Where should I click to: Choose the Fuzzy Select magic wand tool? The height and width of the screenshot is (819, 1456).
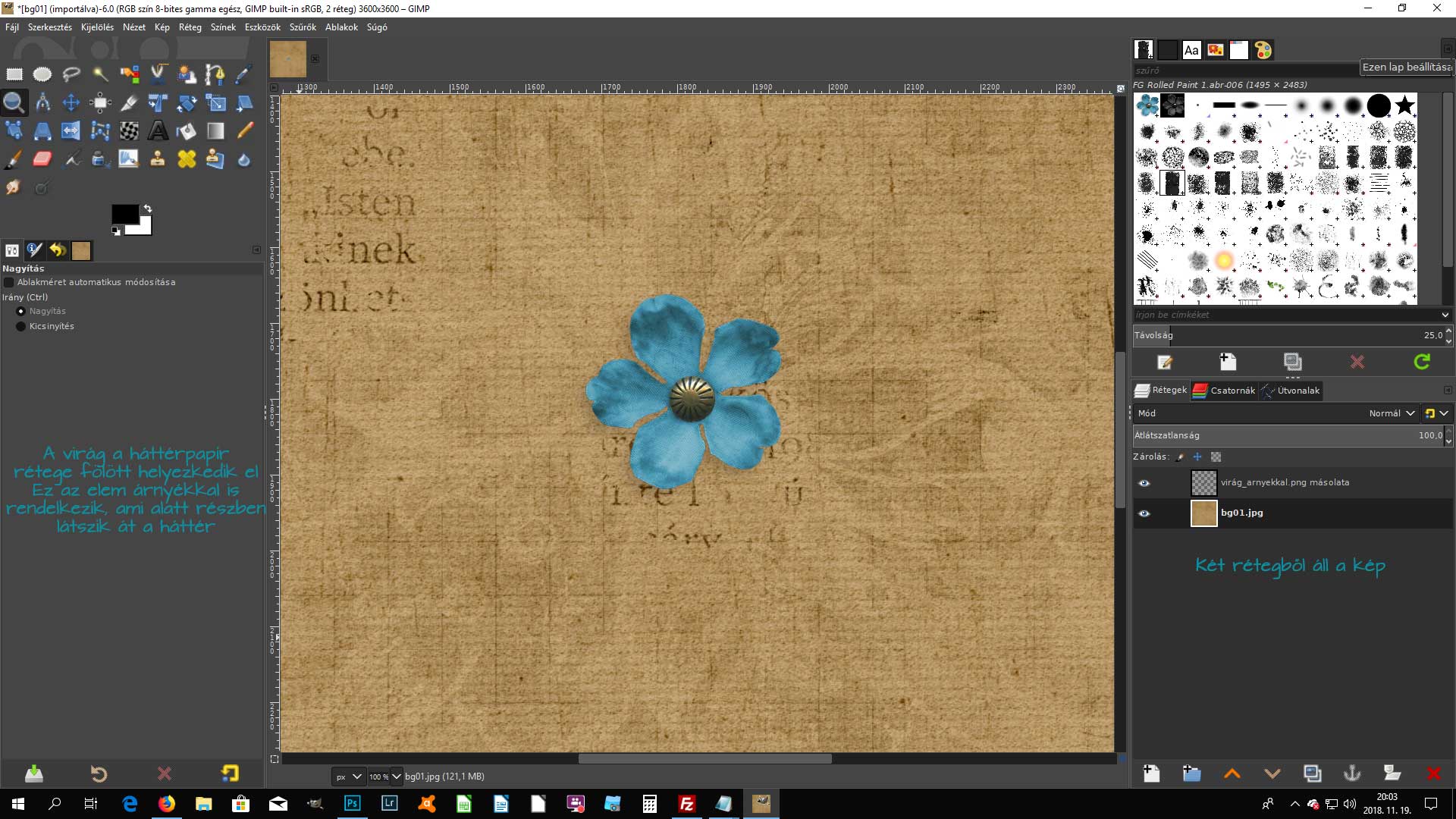[100, 74]
